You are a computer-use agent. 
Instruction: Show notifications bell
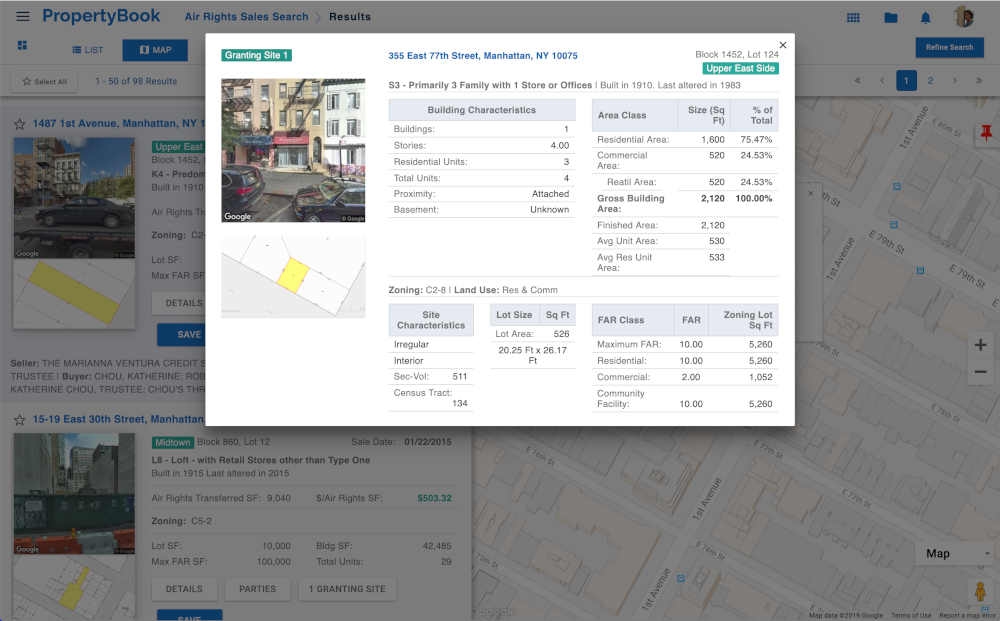coord(925,18)
